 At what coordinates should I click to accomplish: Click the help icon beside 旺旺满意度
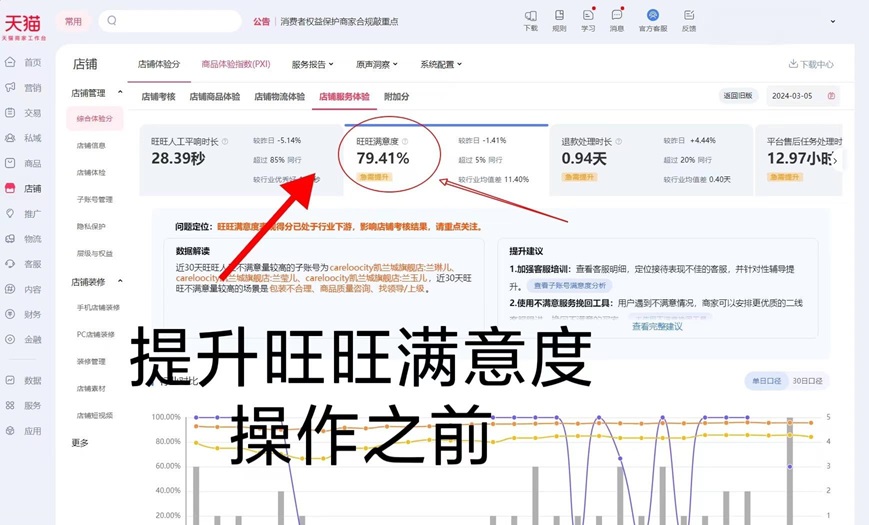405,142
